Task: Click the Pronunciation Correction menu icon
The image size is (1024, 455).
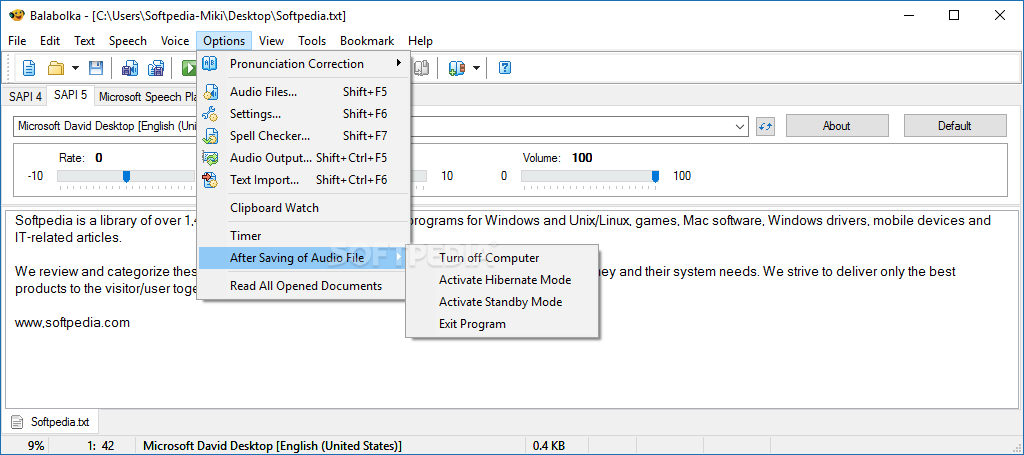Action: tap(210, 64)
